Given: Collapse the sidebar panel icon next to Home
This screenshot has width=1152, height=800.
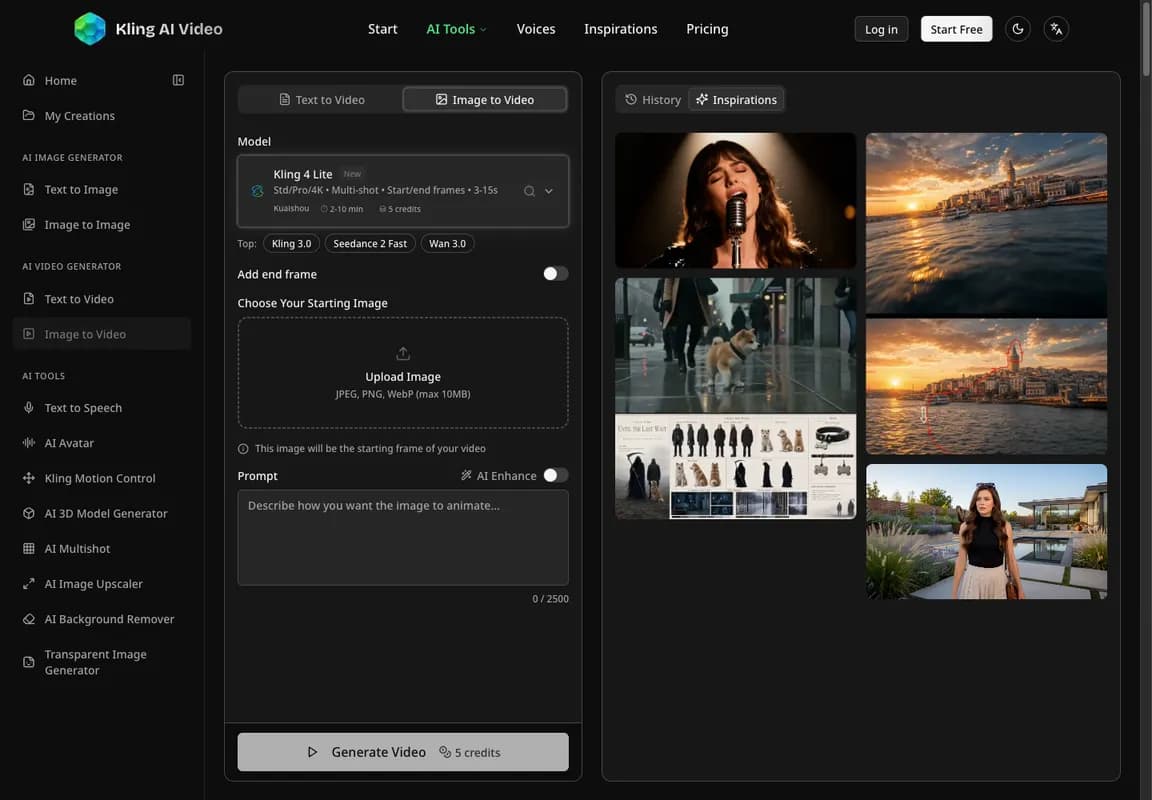Looking at the screenshot, I should [178, 80].
